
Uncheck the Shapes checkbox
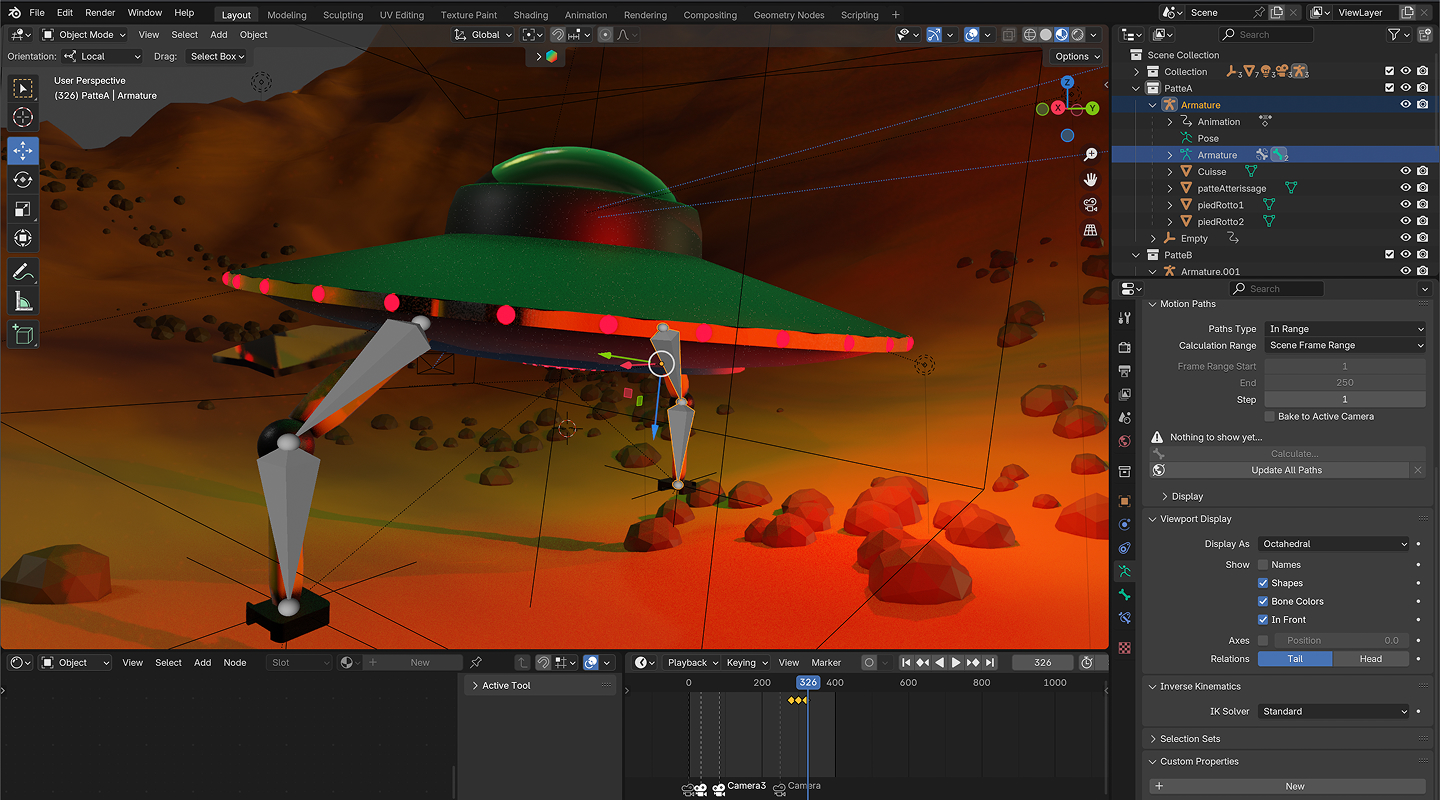(1263, 583)
